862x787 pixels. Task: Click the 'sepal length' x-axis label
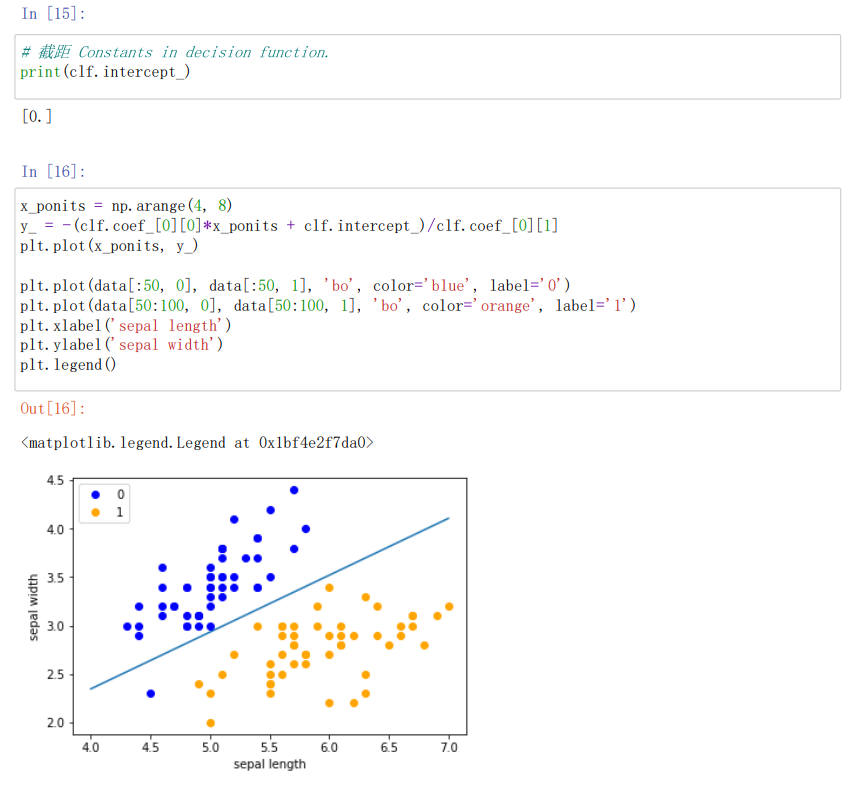[x=269, y=765]
